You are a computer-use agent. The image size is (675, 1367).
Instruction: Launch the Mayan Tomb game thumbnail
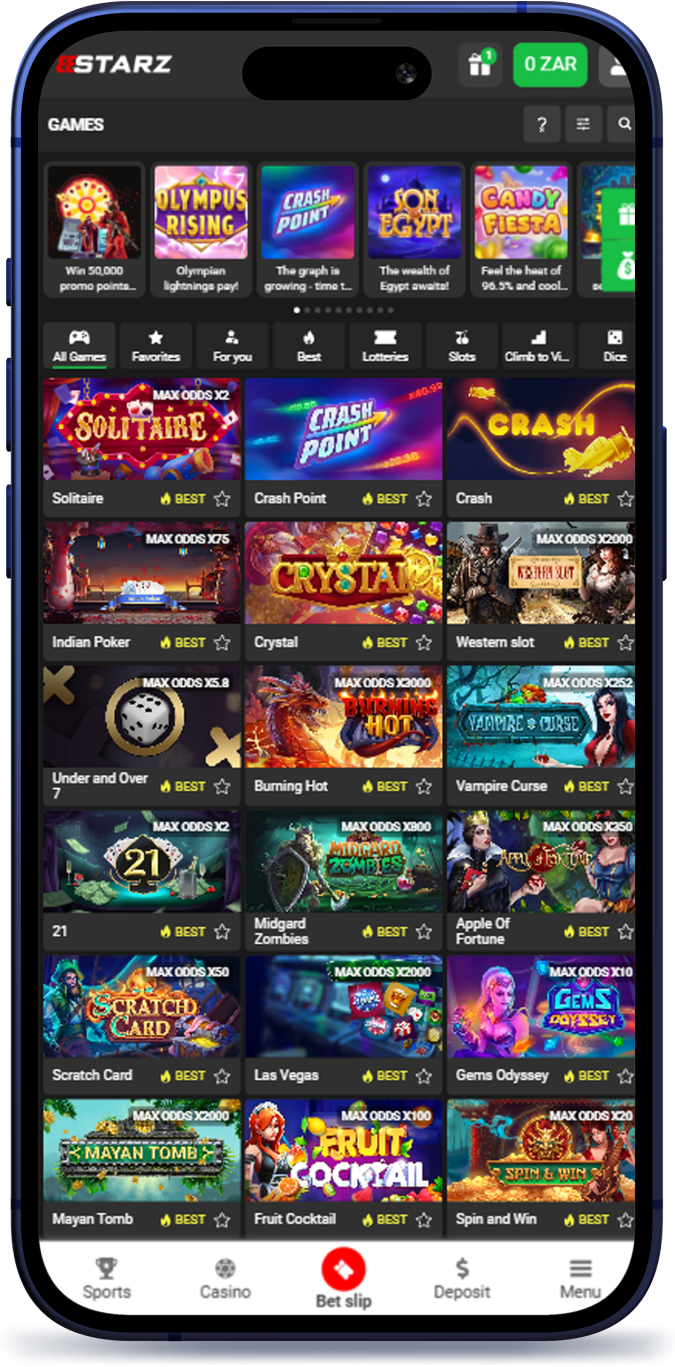pos(142,1149)
